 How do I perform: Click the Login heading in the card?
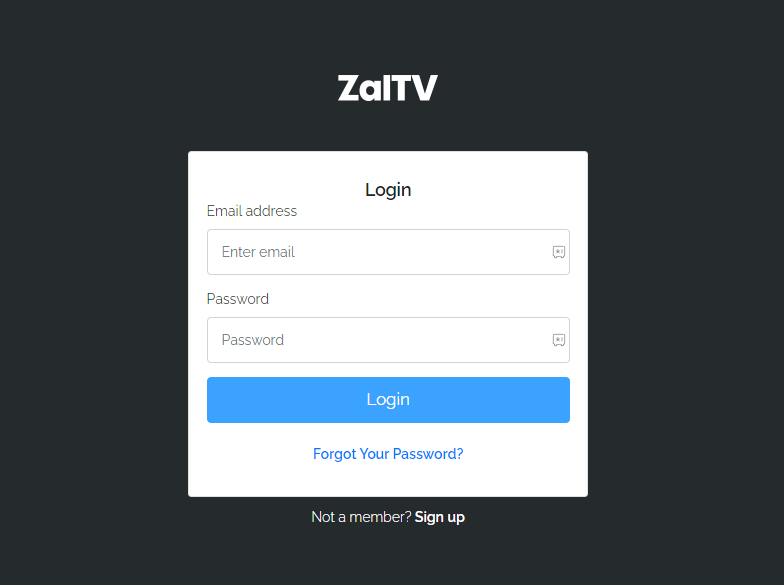tap(388, 190)
